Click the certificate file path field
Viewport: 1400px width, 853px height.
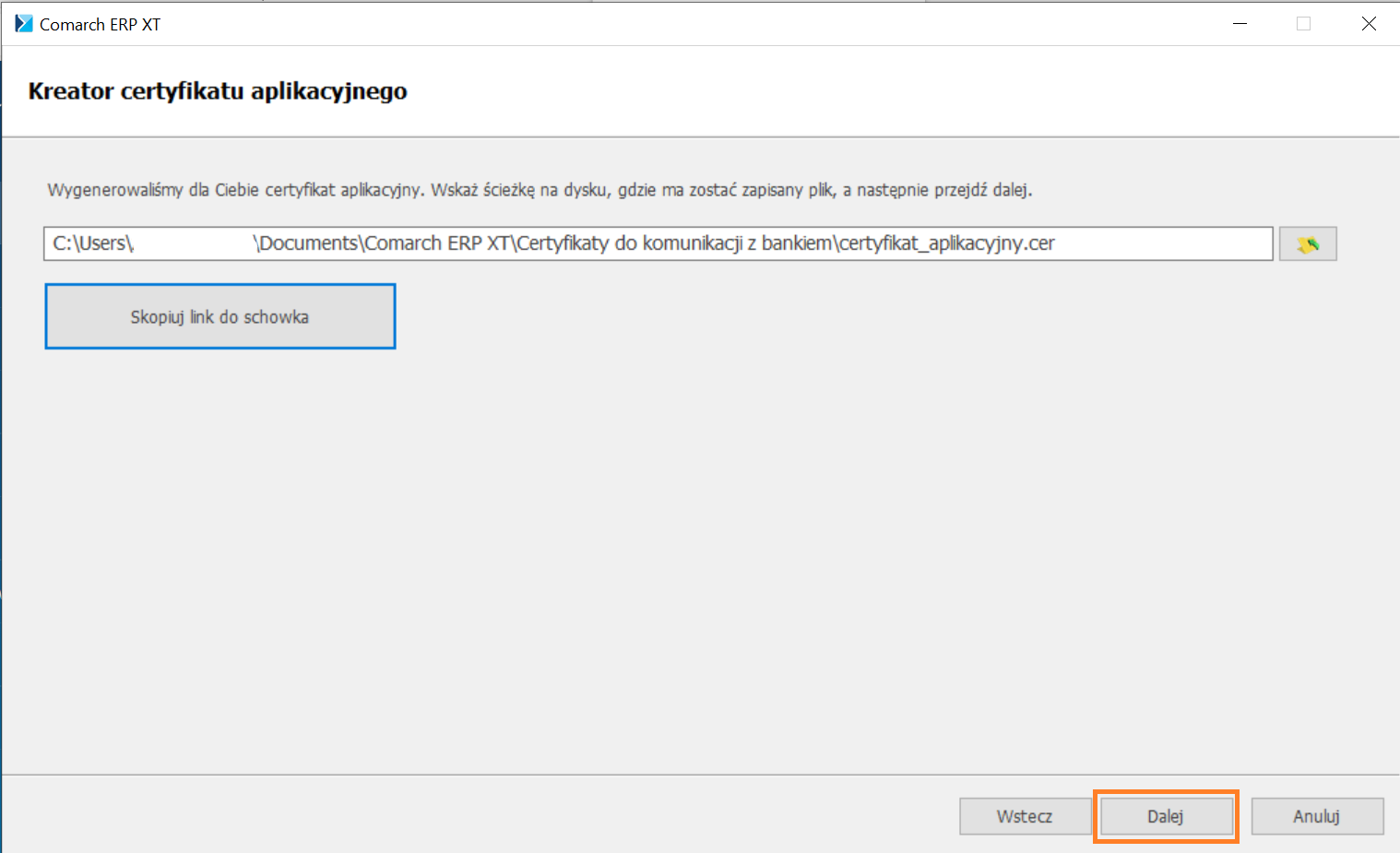click(x=1162, y=244)
